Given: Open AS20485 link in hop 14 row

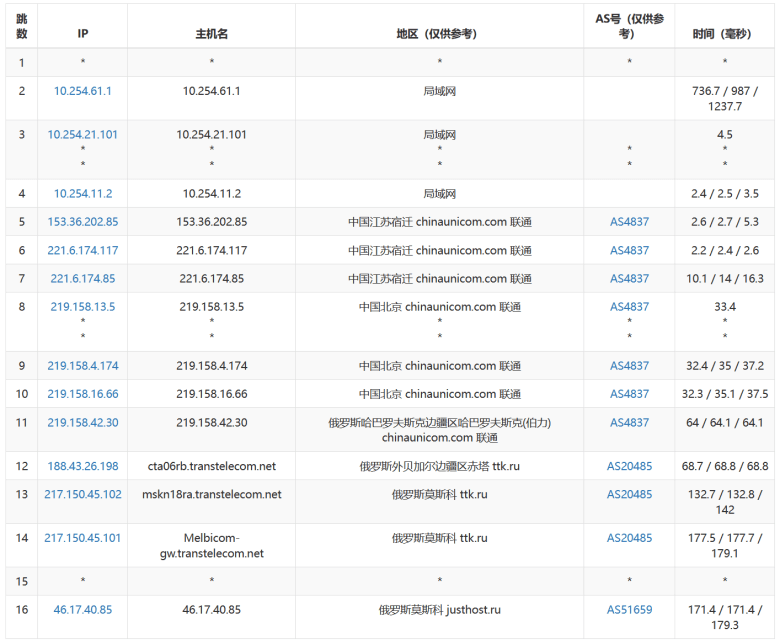Looking at the screenshot, I should pyautogui.click(x=629, y=538).
